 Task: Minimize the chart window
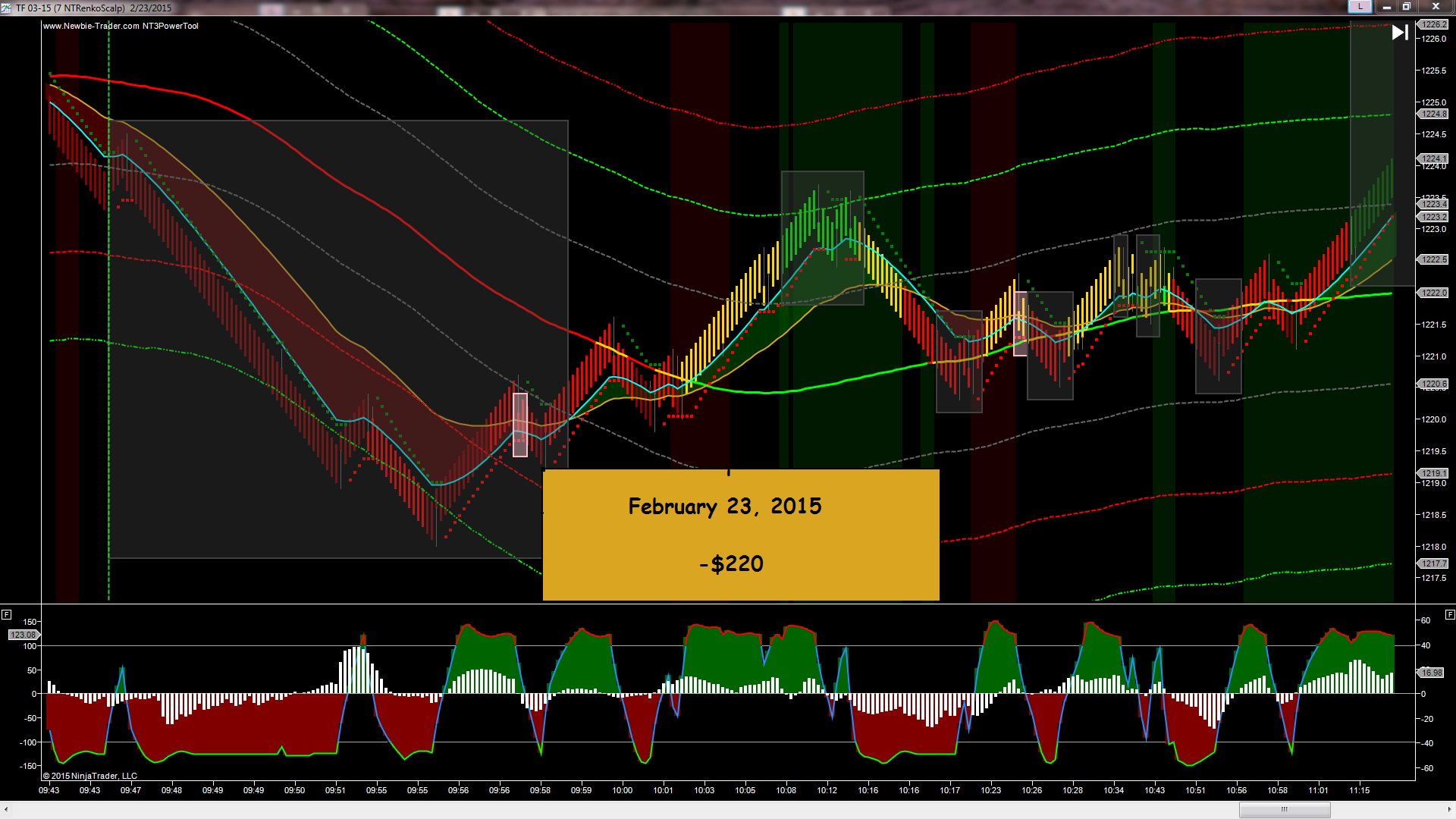(x=1386, y=7)
